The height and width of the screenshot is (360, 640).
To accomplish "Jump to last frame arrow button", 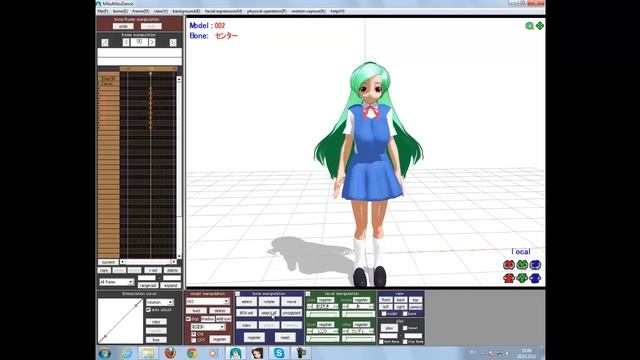I will [173, 42].
